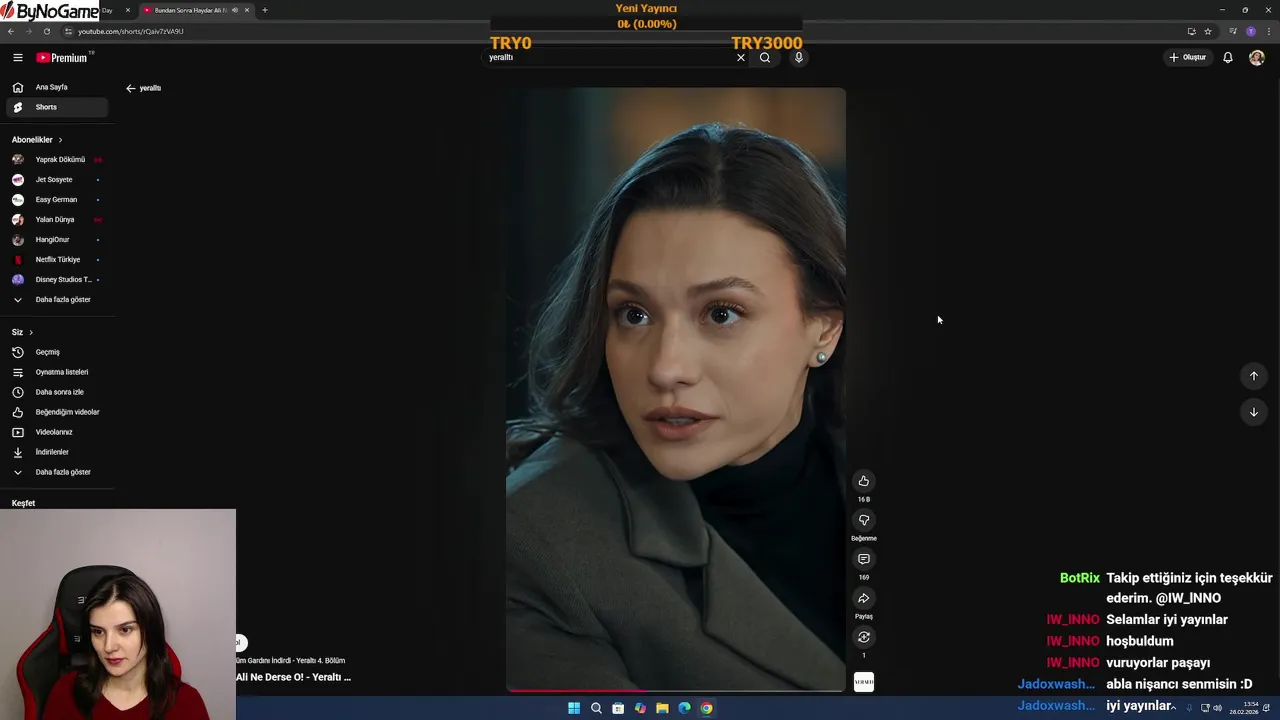
Task: Open the YouTube hamburger guide menu
Action: pyautogui.click(x=17, y=57)
